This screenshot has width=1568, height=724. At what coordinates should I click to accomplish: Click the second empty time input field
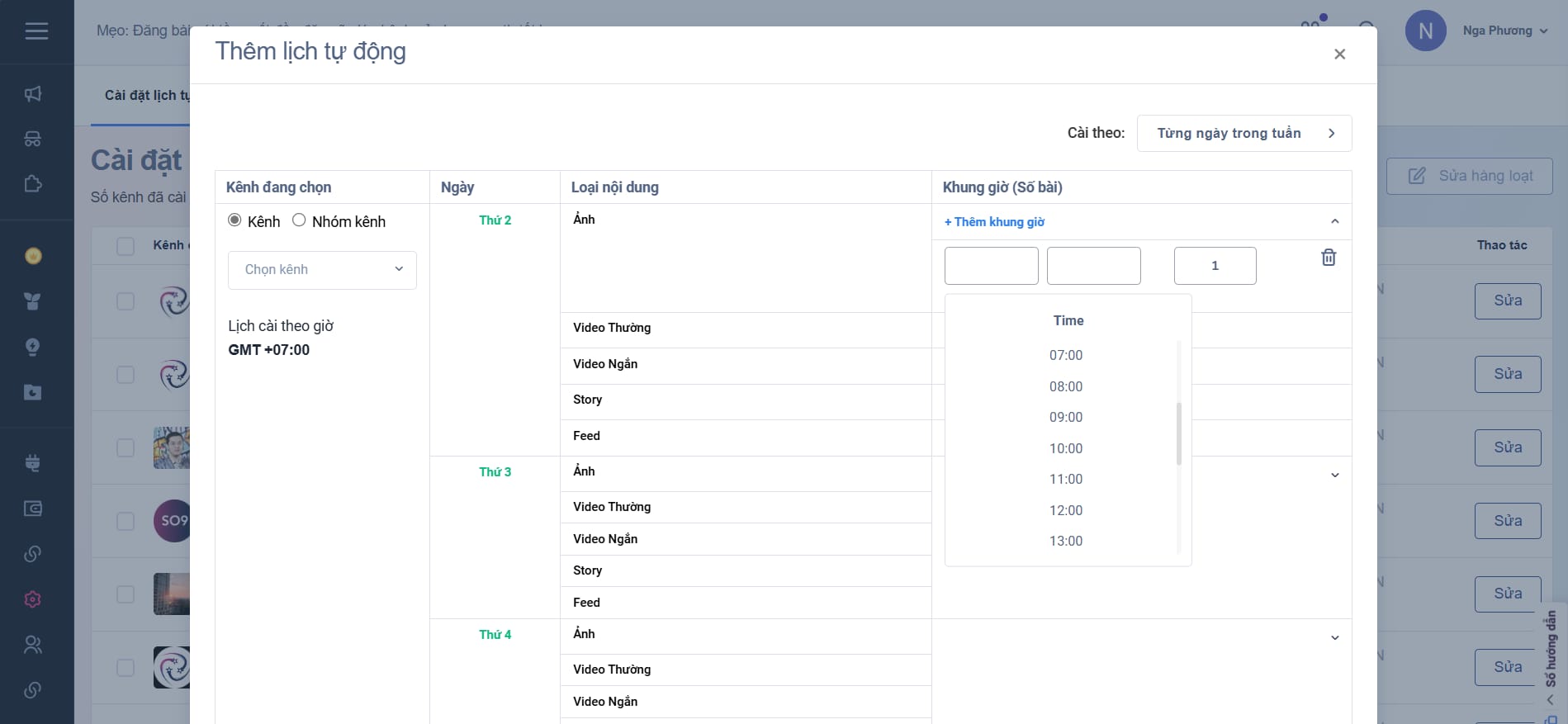point(1093,266)
